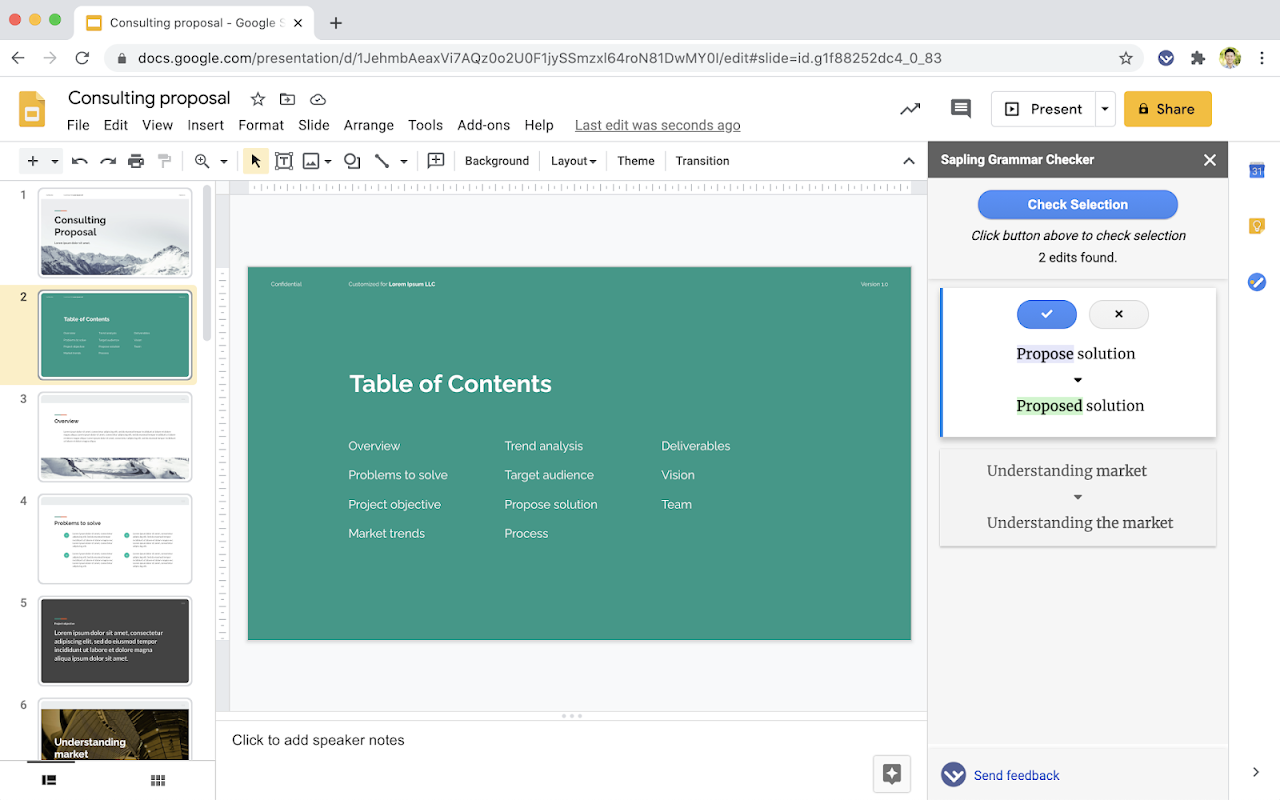The image size is (1280, 800).
Task: Select the Paint format roller icon
Action: tap(165, 161)
